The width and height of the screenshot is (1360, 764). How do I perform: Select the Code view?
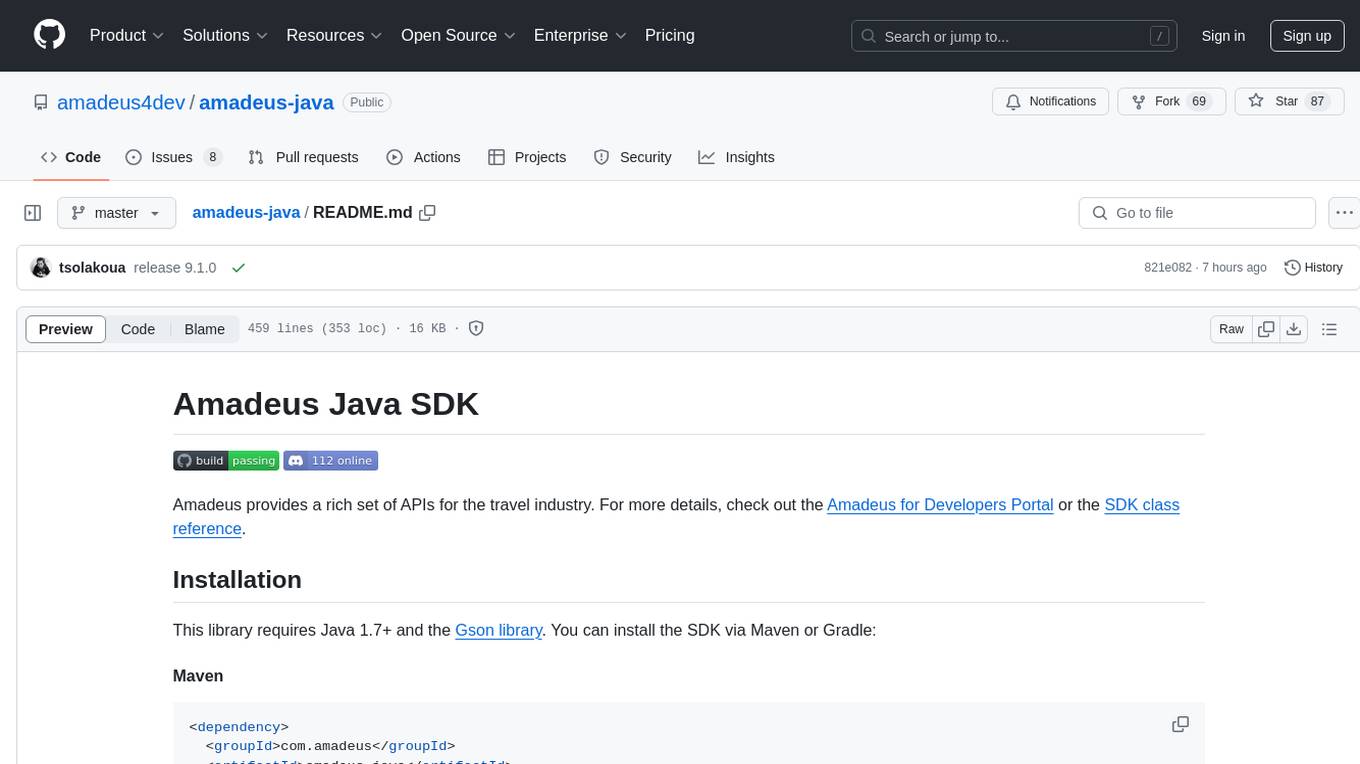[x=138, y=329]
